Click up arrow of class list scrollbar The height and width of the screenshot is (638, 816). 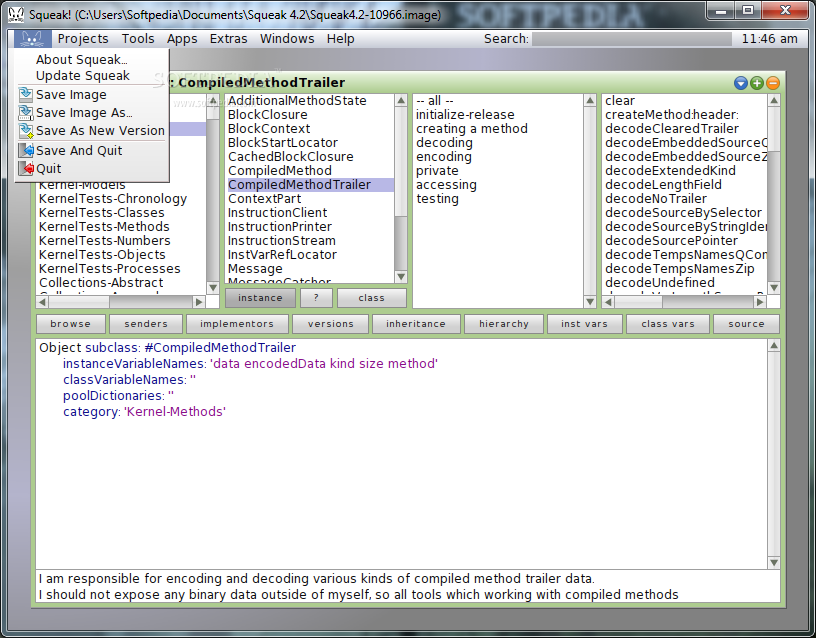tap(401, 100)
